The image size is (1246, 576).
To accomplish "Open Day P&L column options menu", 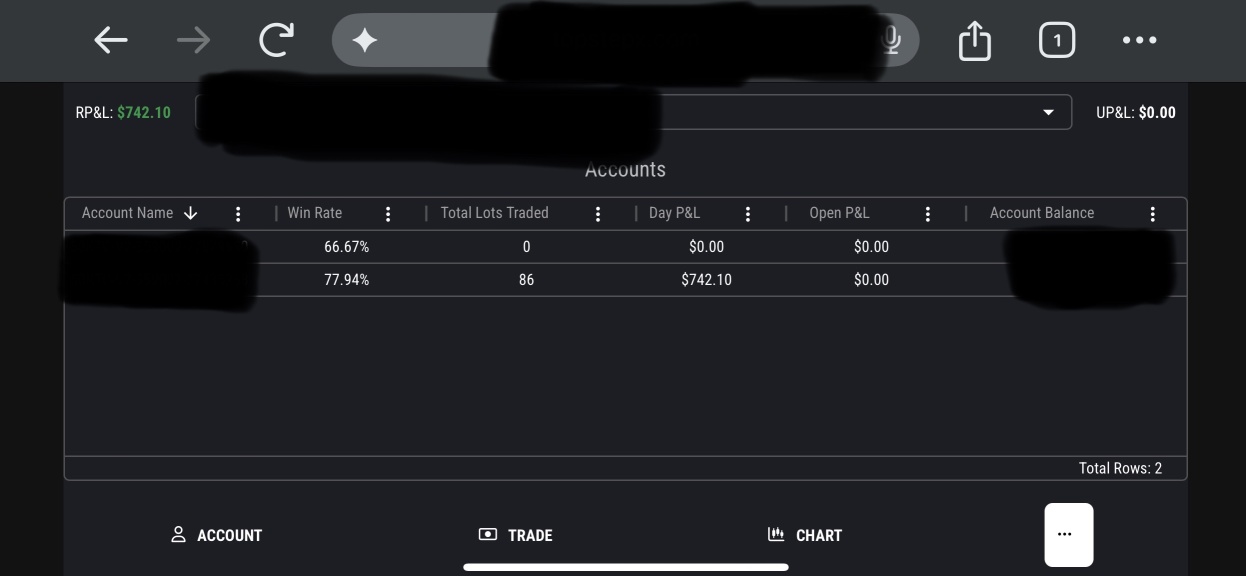I will point(748,214).
